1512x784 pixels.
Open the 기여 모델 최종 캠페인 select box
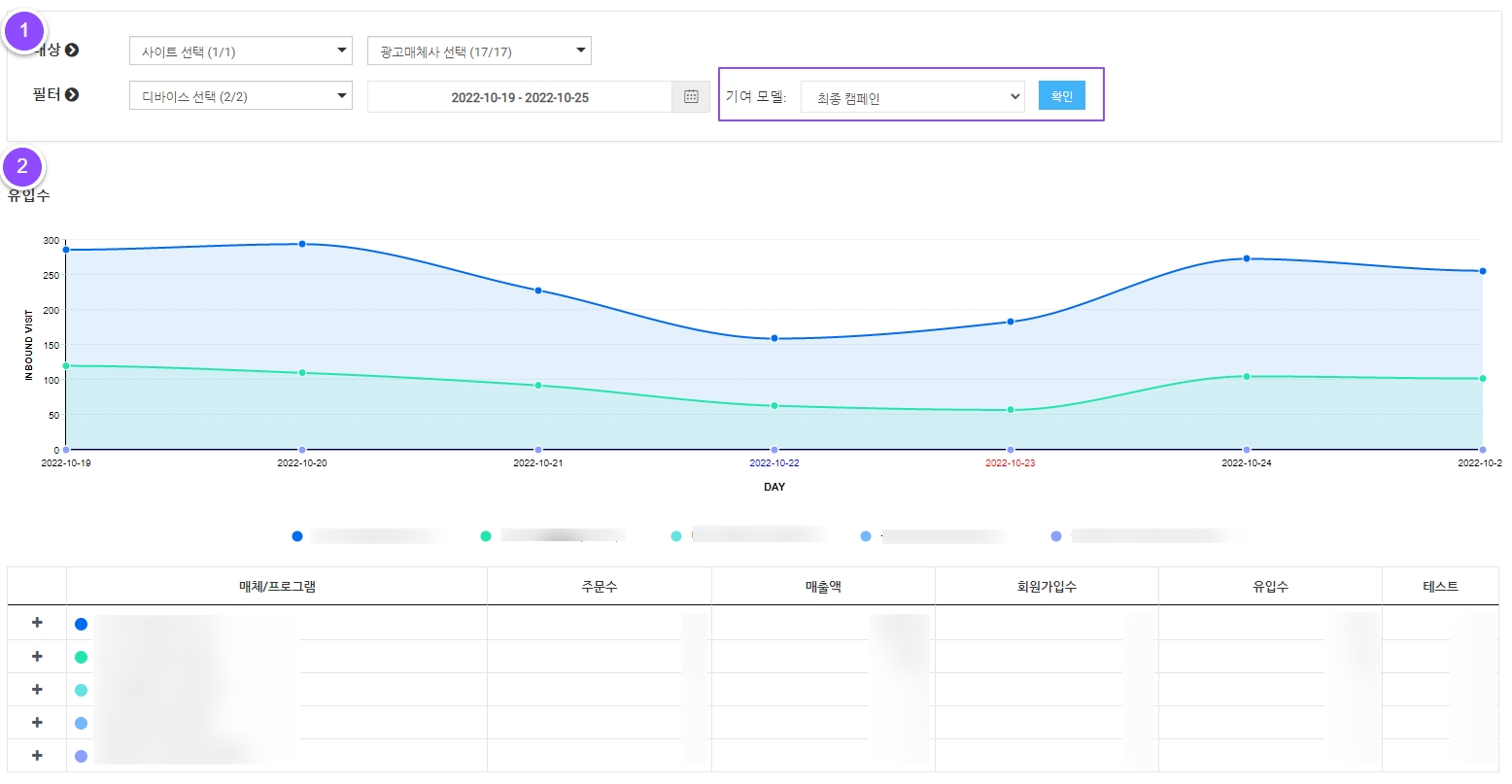[x=912, y=97]
